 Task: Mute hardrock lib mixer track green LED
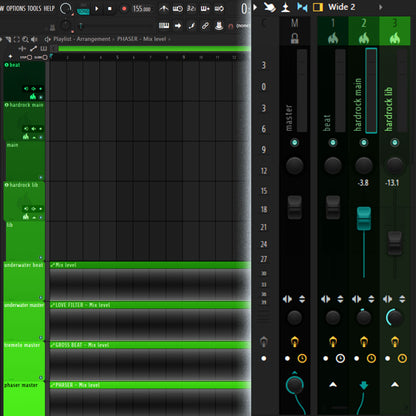tap(395, 143)
